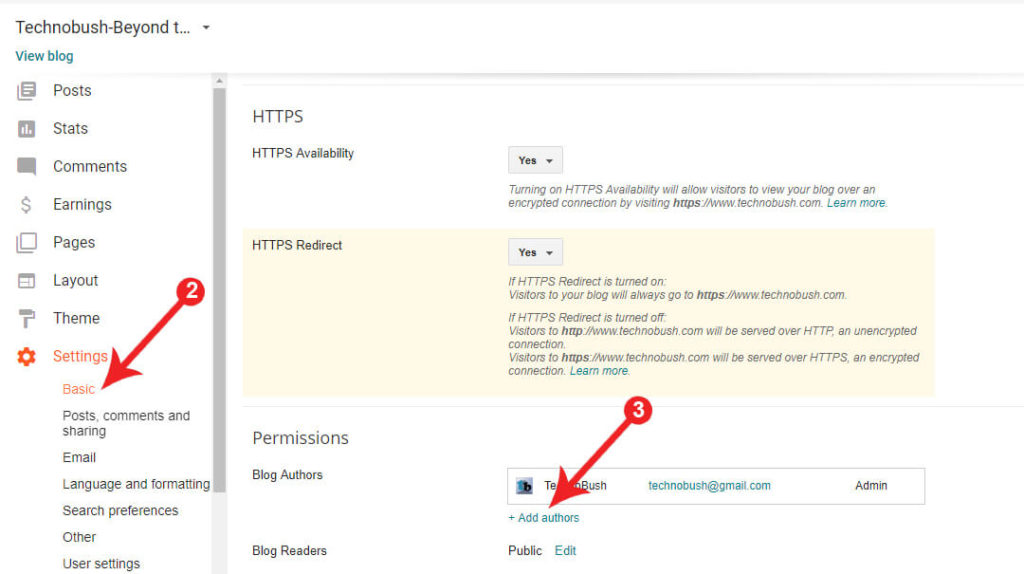The width and height of the screenshot is (1024, 574).
Task: Open the blog selector dropdown arrow
Action: (x=206, y=27)
